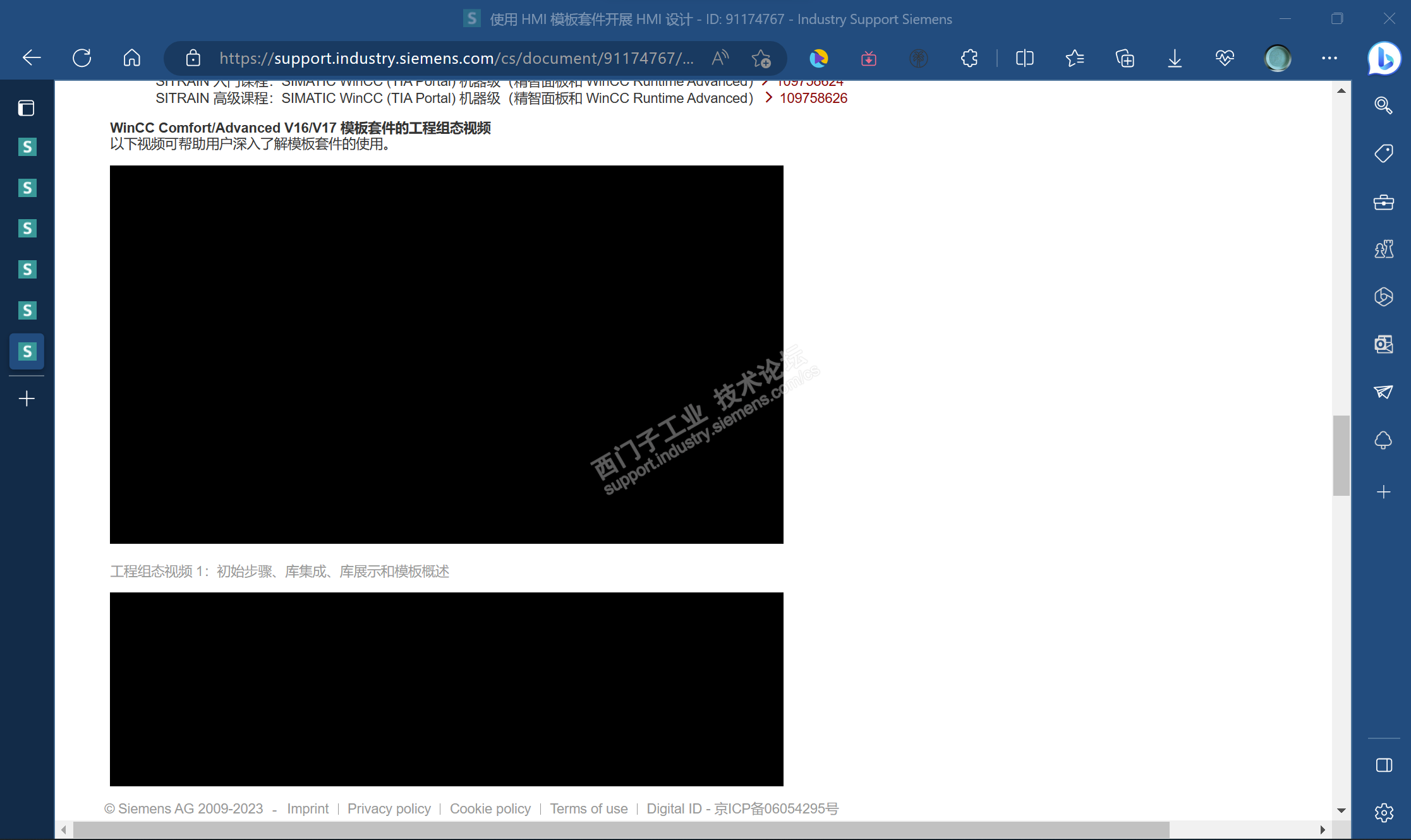Open the Extensions puzzle icon
The height and width of the screenshot is (840, 1411).
click(x=969, y=58)
